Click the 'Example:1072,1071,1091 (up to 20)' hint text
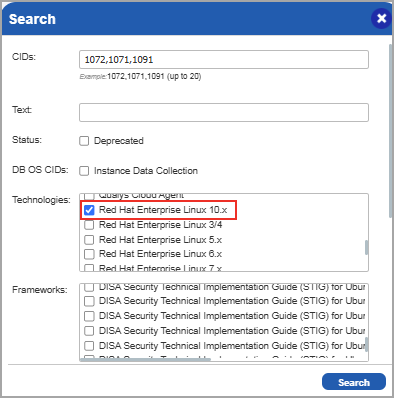The width and height of the screenshot is (394, 398). click(140, 76)
